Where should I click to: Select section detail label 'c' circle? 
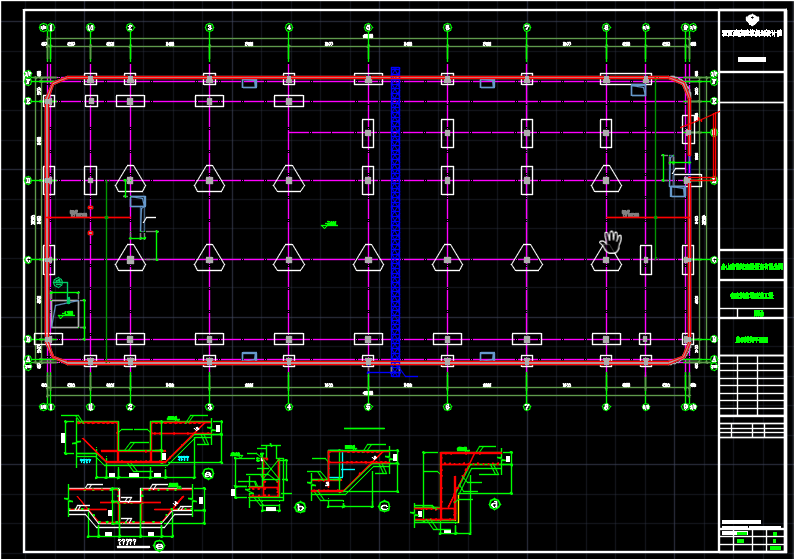pos(384,506)
